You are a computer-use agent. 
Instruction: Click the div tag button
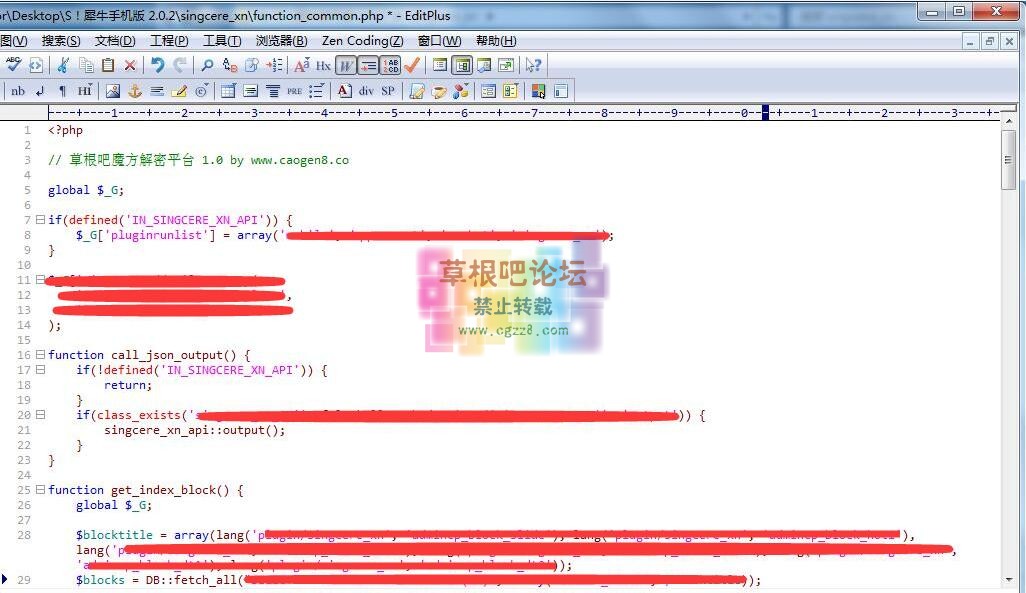click(x=366, y=91)
